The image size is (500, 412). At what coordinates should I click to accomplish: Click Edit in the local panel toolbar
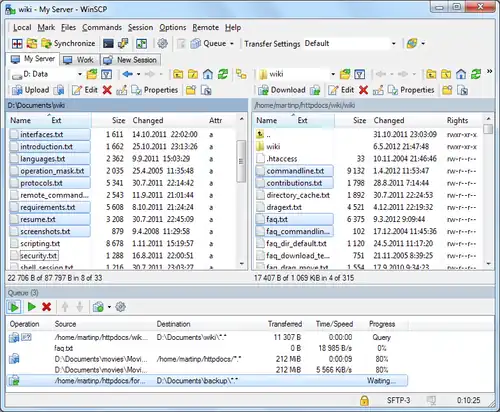[x=85, y=90]
